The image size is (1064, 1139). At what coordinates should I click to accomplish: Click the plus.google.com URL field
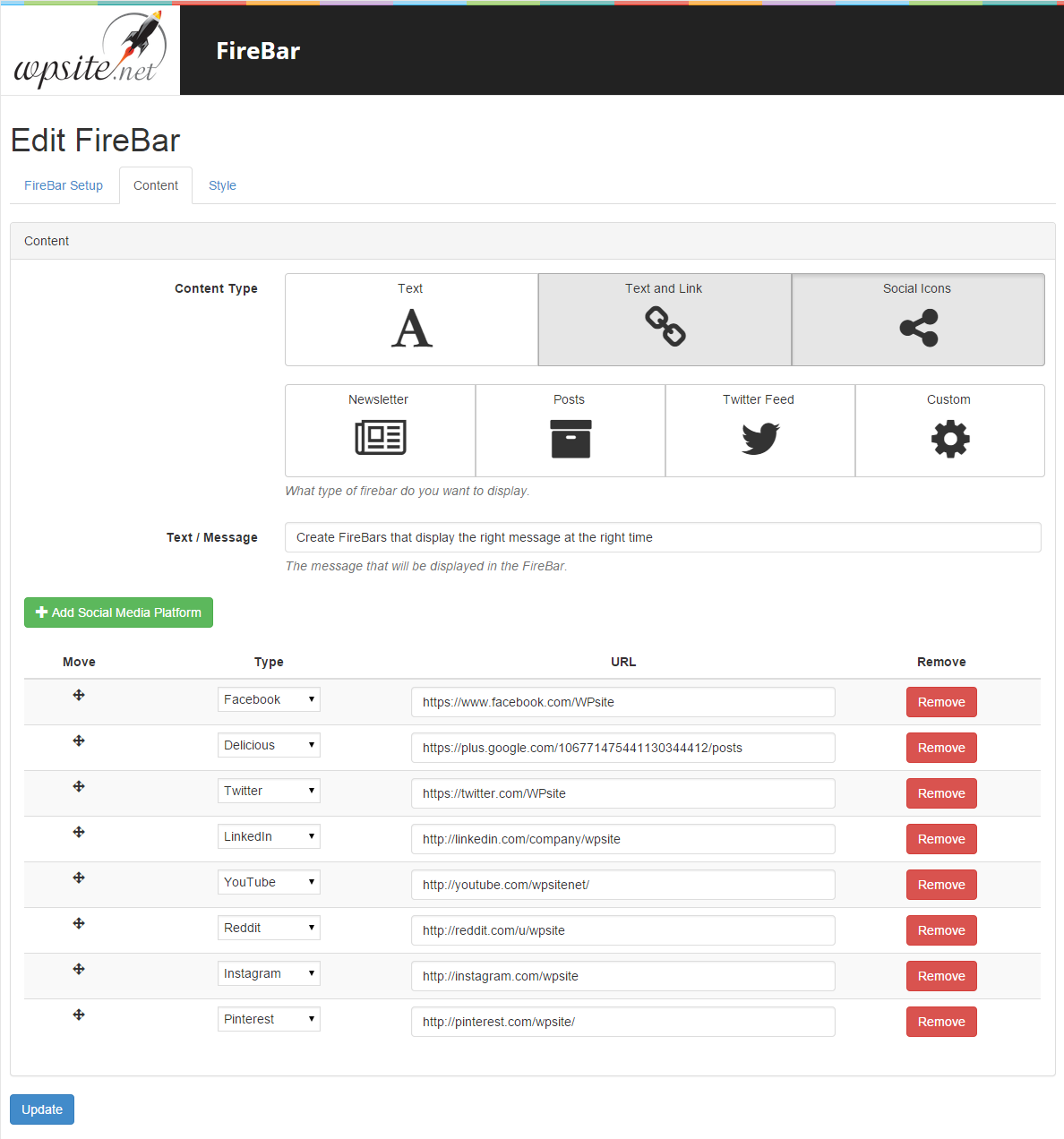(x=623, y=748)
